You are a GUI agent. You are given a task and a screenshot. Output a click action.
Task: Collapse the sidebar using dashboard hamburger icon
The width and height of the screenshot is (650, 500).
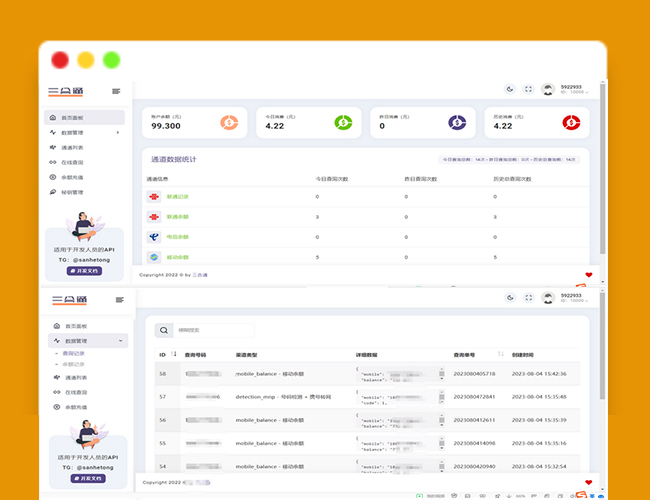117,91
